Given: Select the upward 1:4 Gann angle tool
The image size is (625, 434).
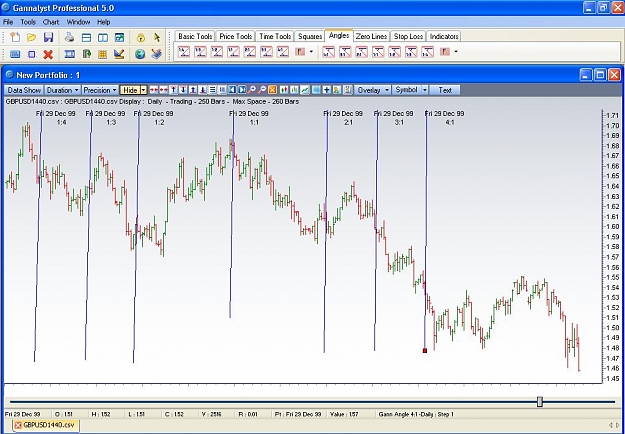Looking at the screenshot, I should click(184, 52).
